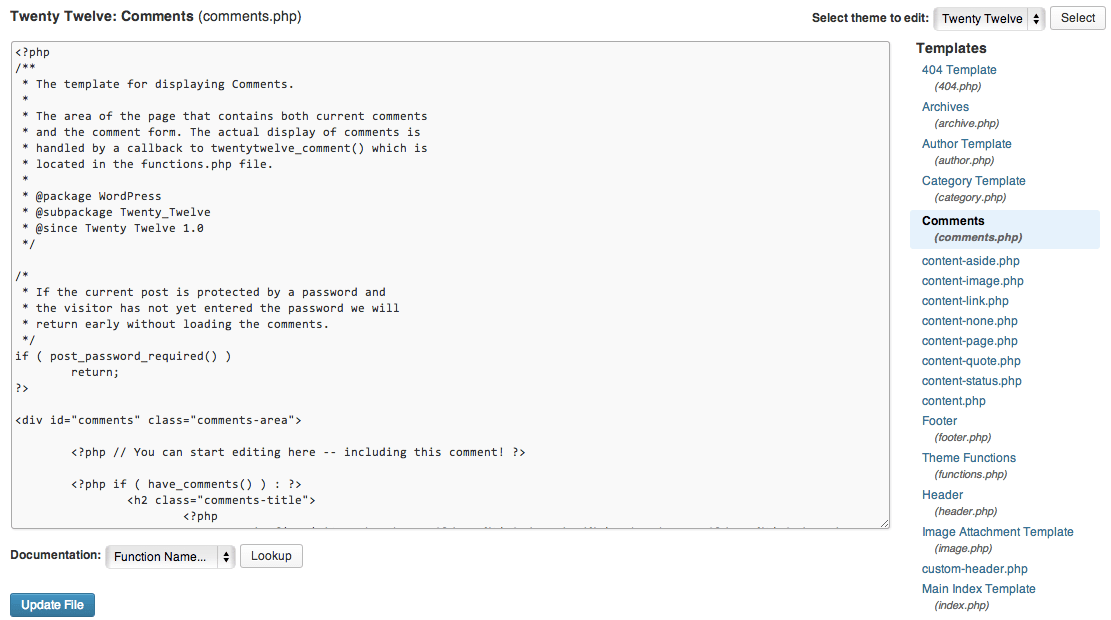Open content-none.php

(x=969, y=320)
